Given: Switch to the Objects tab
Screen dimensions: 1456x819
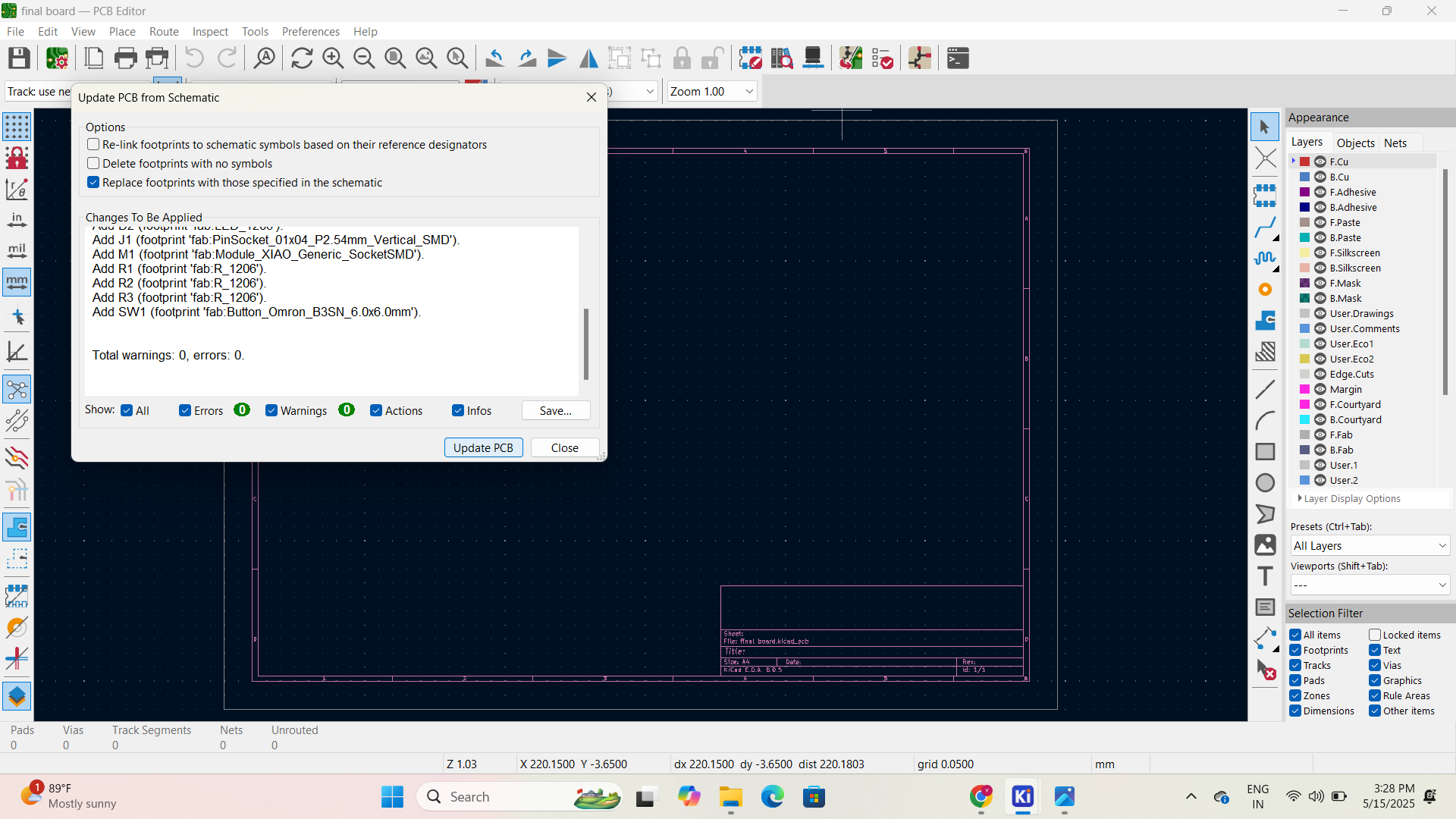Looking at the screenshot, I should pos(1355,143).
